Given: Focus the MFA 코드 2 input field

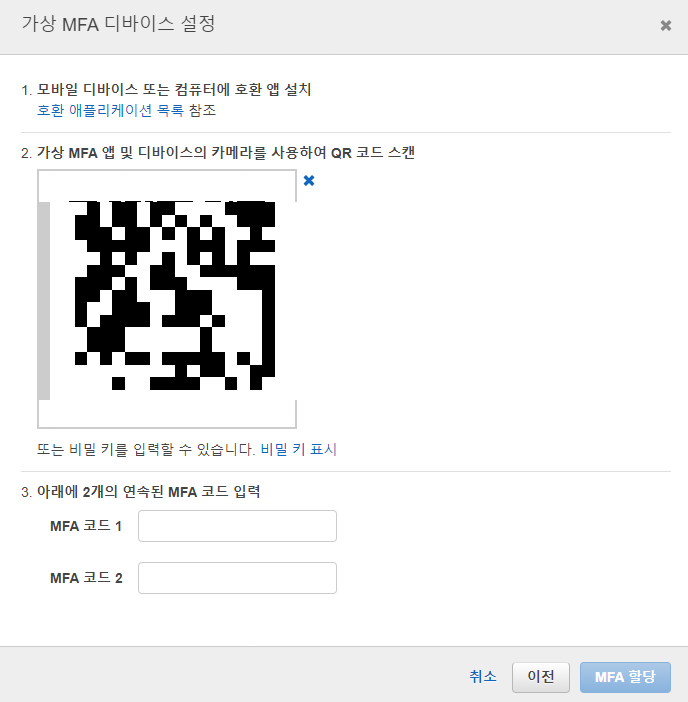Looking at the screenshot, I should pyautogui.click(x=237, y=578).
